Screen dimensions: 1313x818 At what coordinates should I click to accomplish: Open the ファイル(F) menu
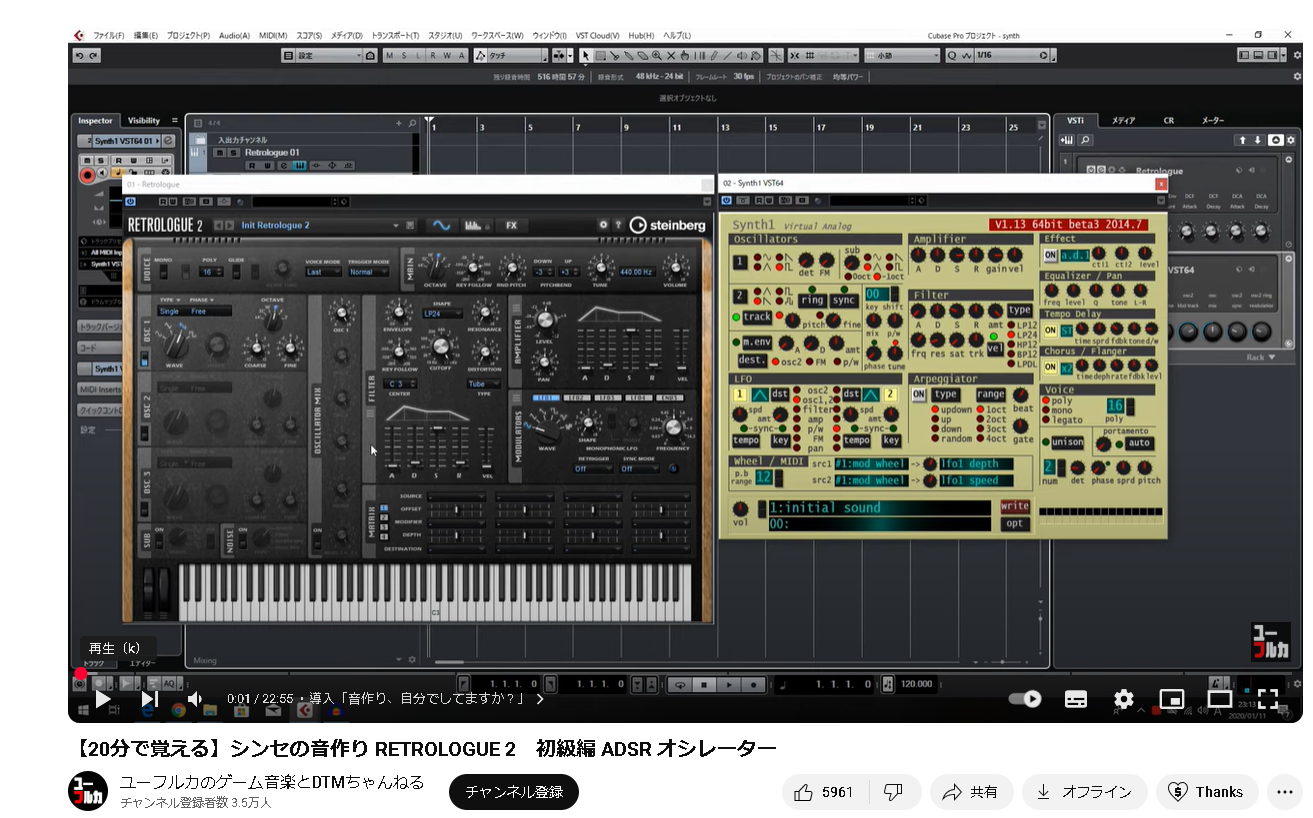109,36
